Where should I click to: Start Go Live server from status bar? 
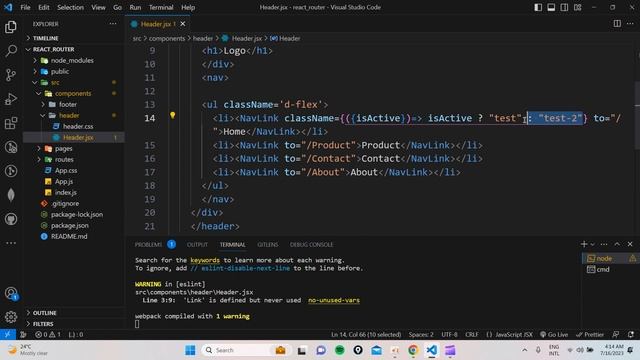pos(554,334)
